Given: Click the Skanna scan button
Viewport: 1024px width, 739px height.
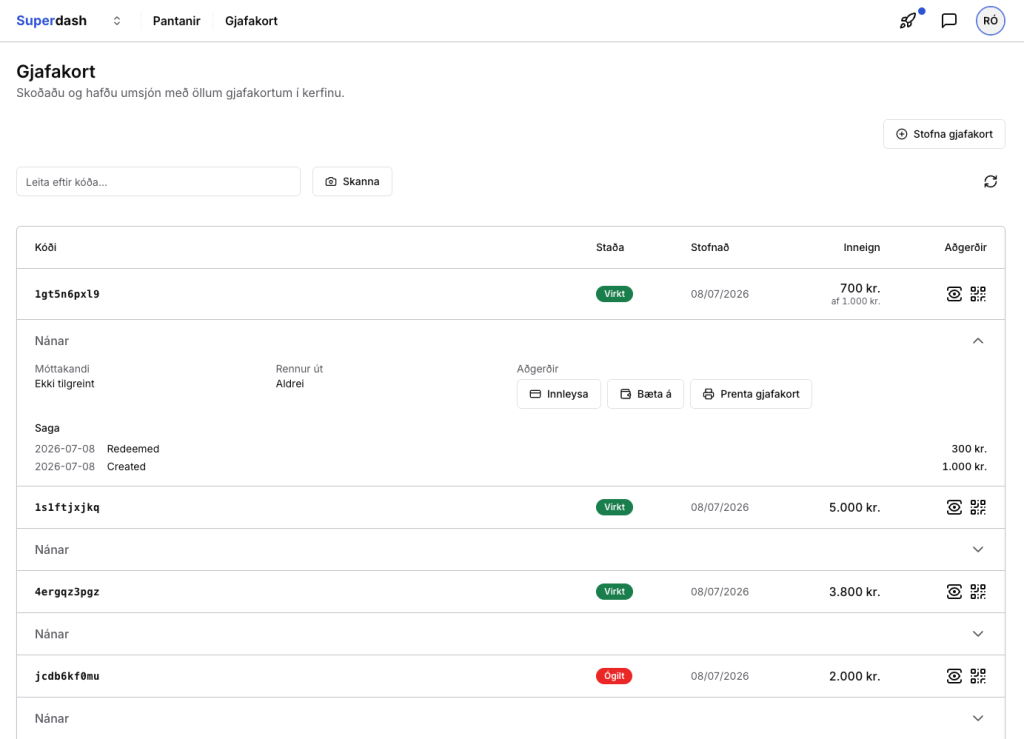Looking at the screenshot, I should click(352, 181).
